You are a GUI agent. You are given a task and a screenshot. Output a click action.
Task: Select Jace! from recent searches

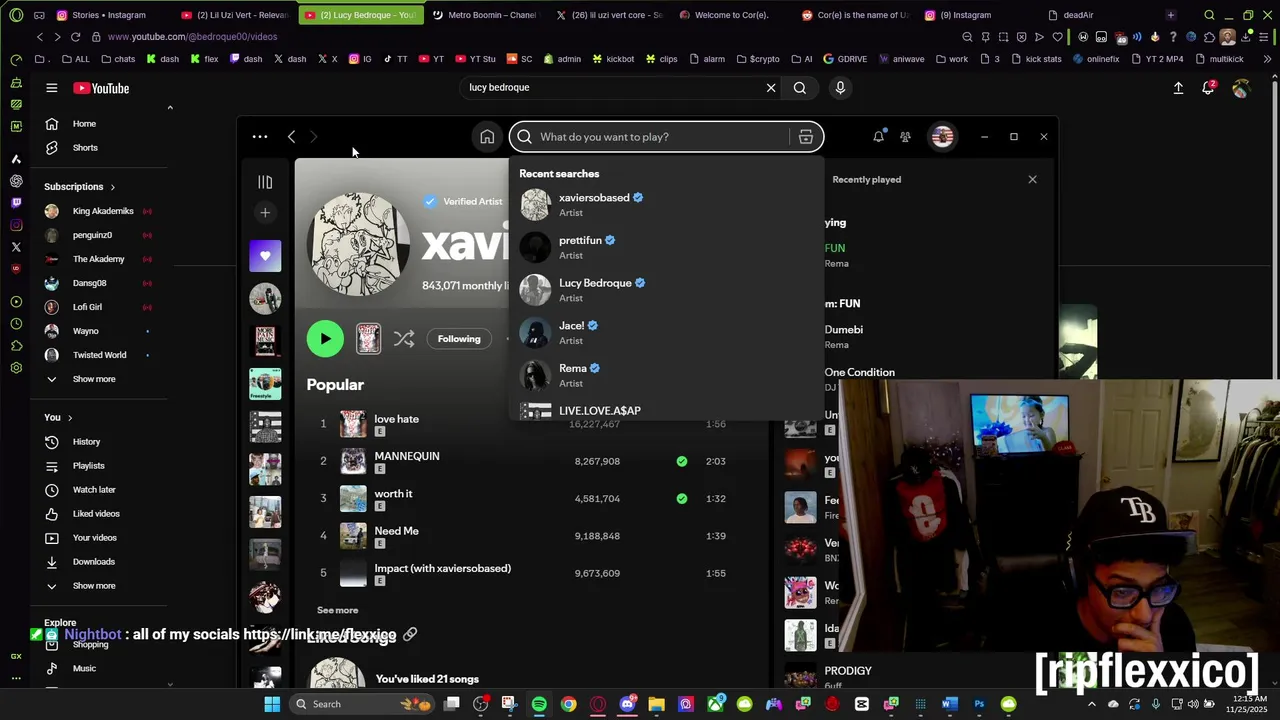[666, 333]
